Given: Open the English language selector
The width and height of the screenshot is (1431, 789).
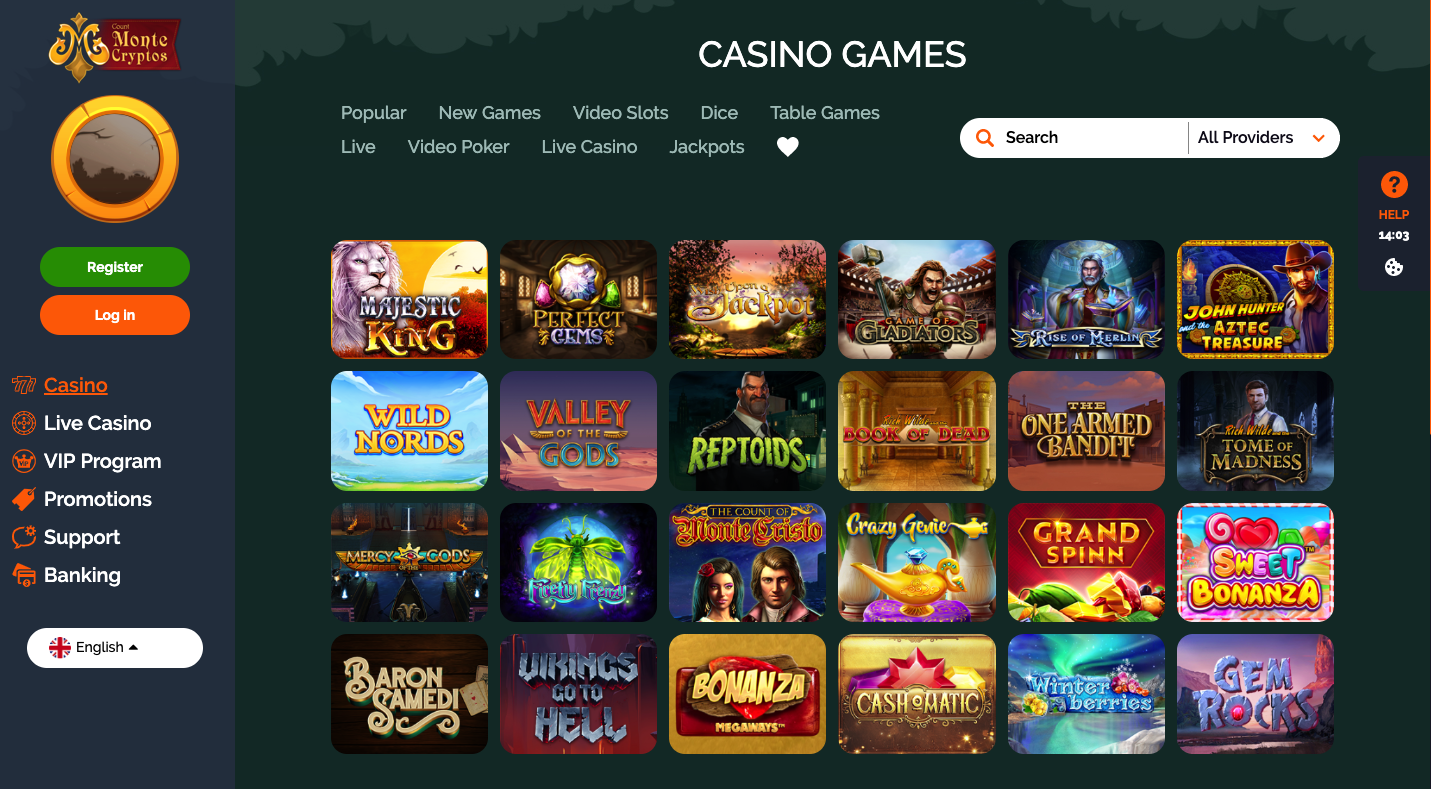Looking at the screenshot, I should click(x=115, y=647).
